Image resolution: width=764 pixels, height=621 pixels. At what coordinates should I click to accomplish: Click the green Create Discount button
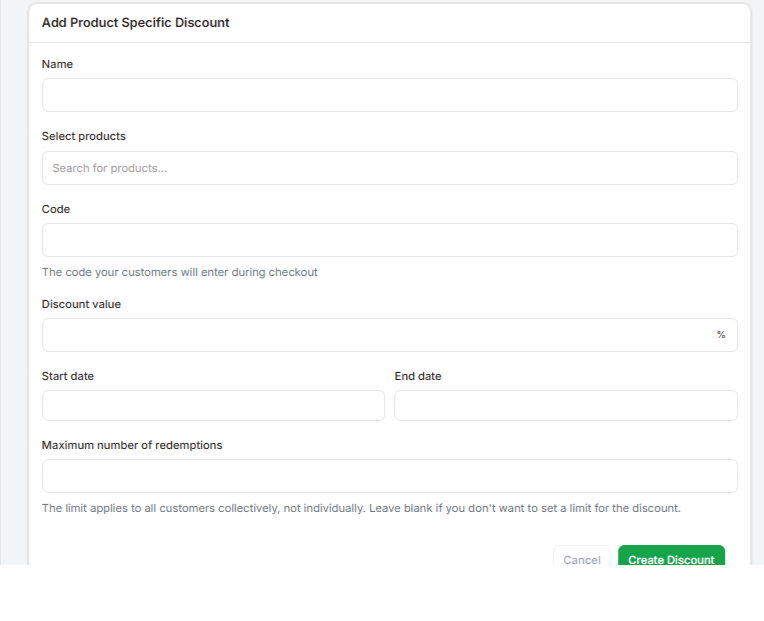pos(671,558)
